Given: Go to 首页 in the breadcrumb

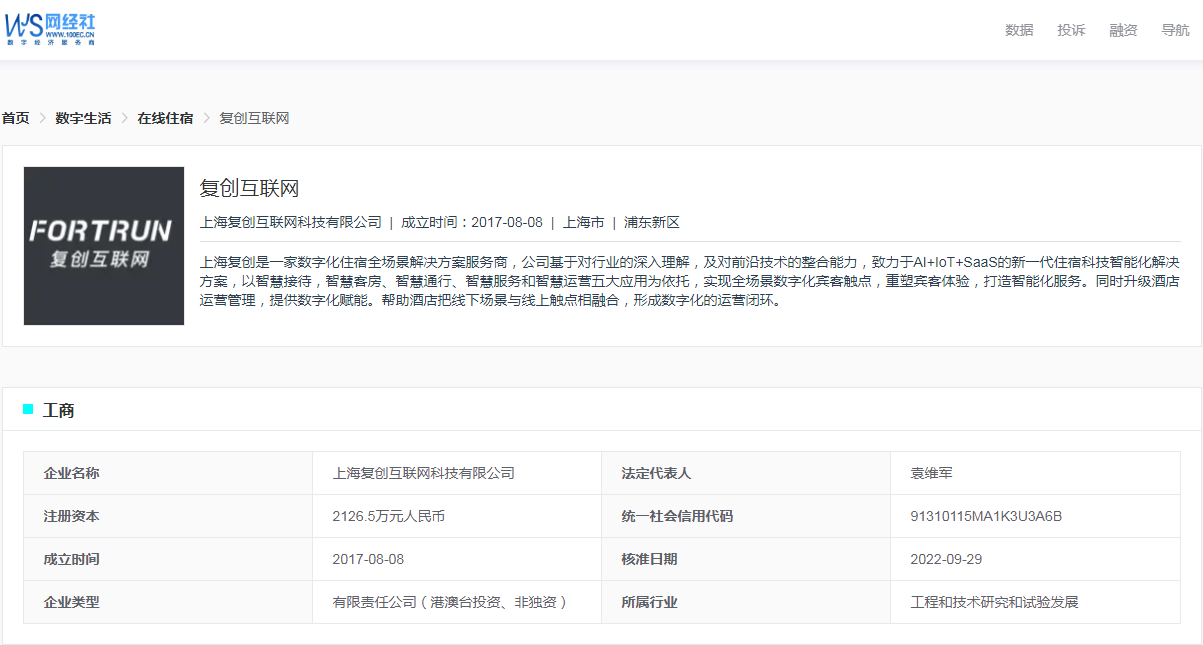Looking at the screenshot, I should 16,118.
